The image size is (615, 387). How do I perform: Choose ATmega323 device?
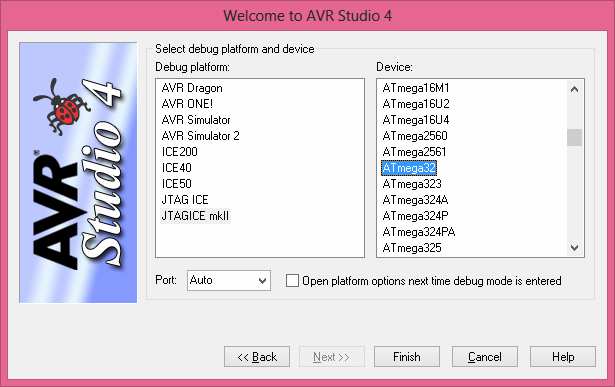pos(412,184)
